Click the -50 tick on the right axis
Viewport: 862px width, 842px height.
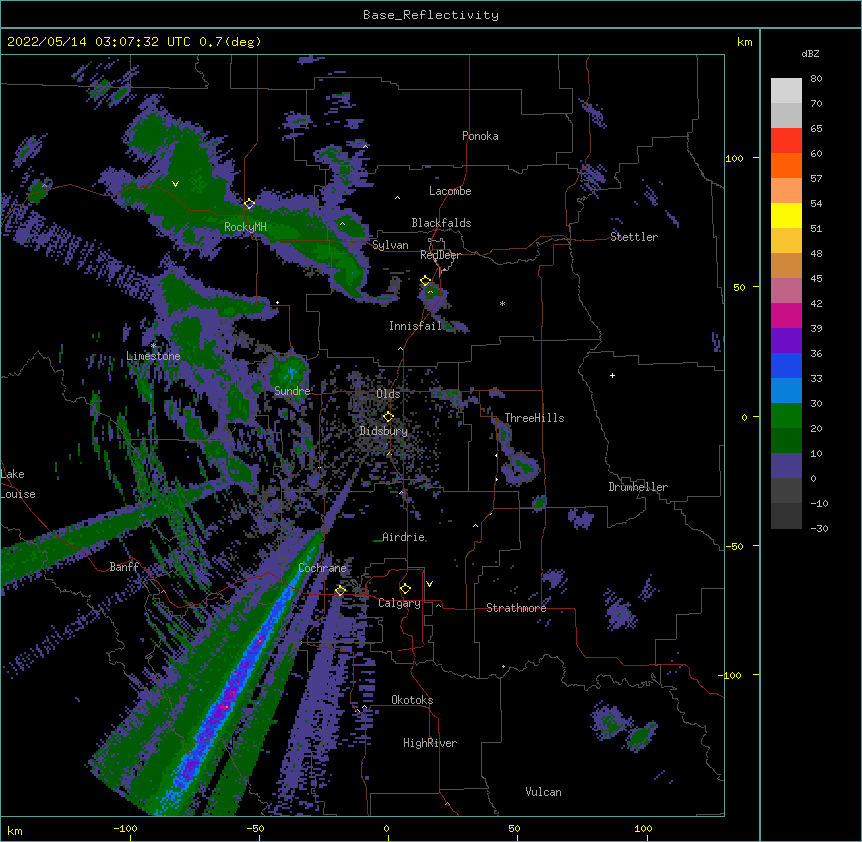coord(734,546)
